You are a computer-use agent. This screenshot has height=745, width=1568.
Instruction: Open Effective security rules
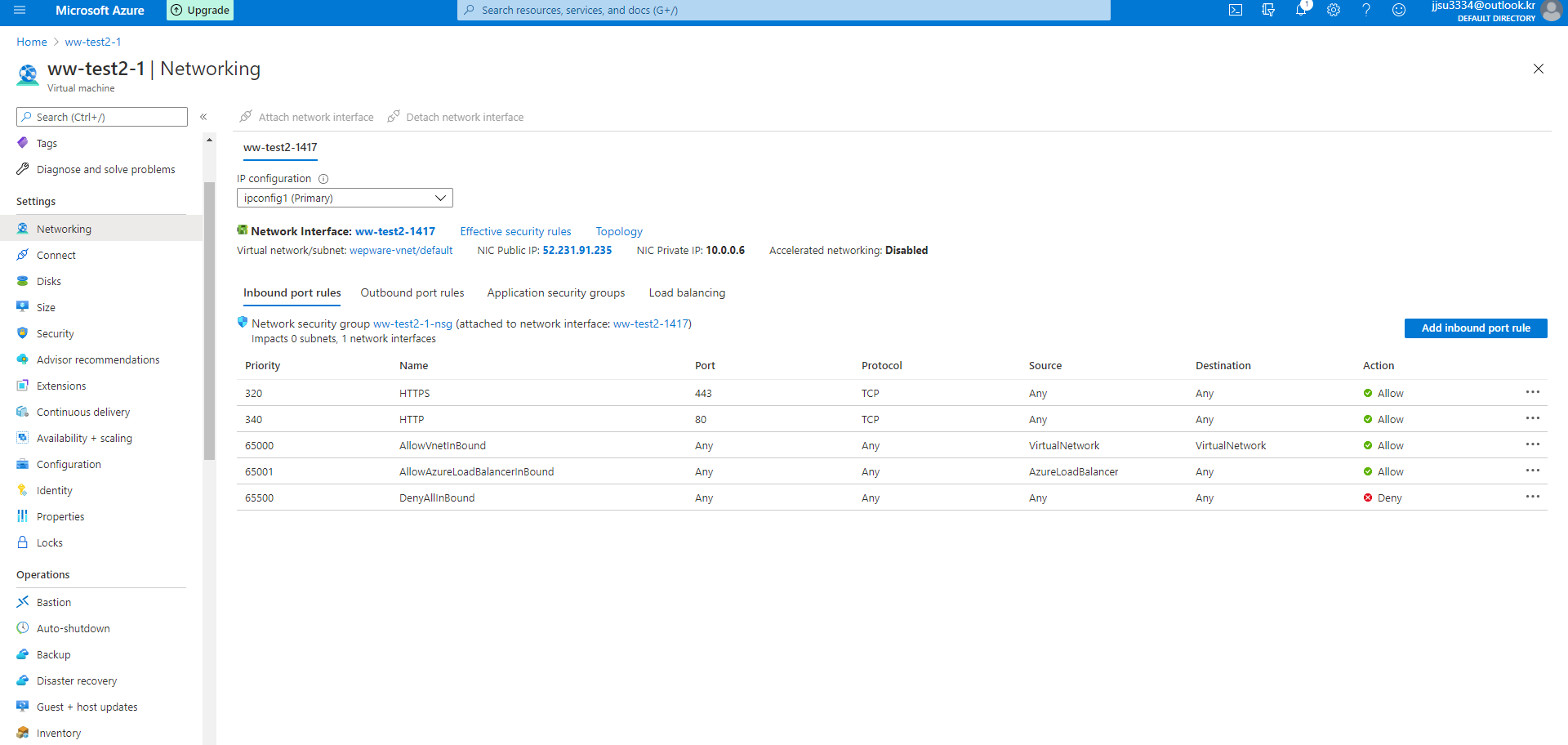tap(515, 231)
